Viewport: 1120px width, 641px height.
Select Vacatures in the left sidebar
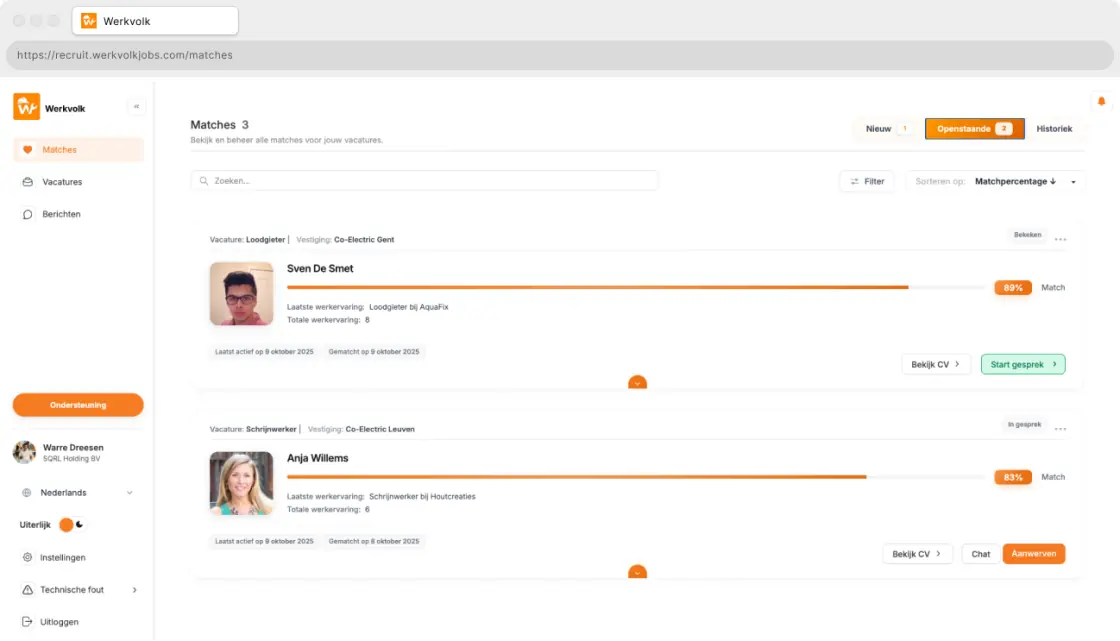point(62,181)
